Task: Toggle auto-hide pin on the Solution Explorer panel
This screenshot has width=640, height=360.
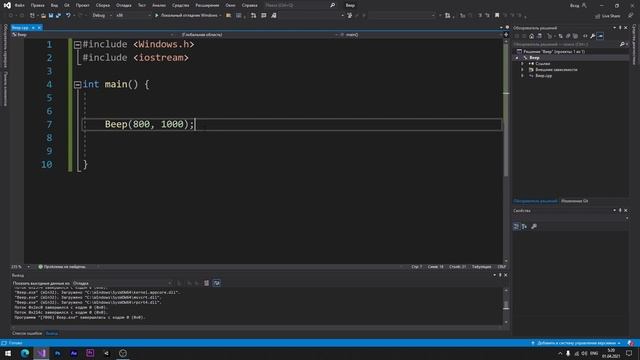Action: click(x=620, y=28)
